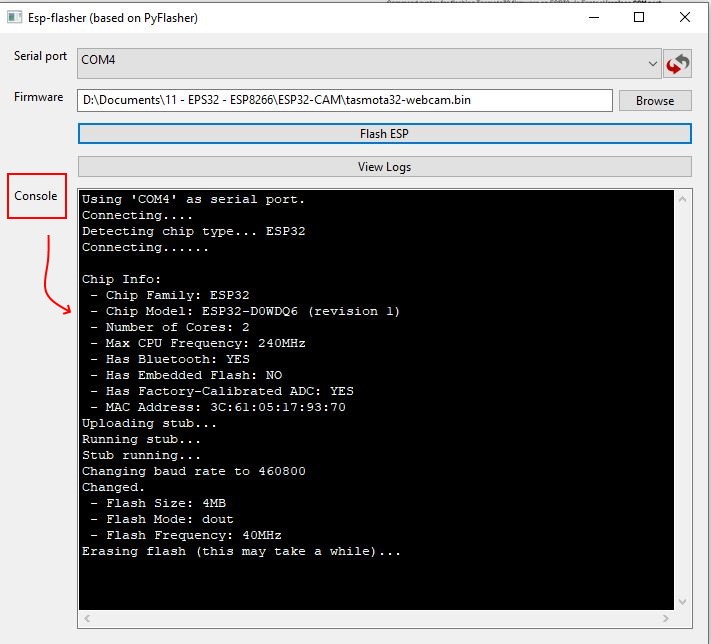Click 'Has Factory-Calibrated ADC: YES' line
Image resolution: width=711 pixels, height=644 pixels.
(x=222, y=391)
